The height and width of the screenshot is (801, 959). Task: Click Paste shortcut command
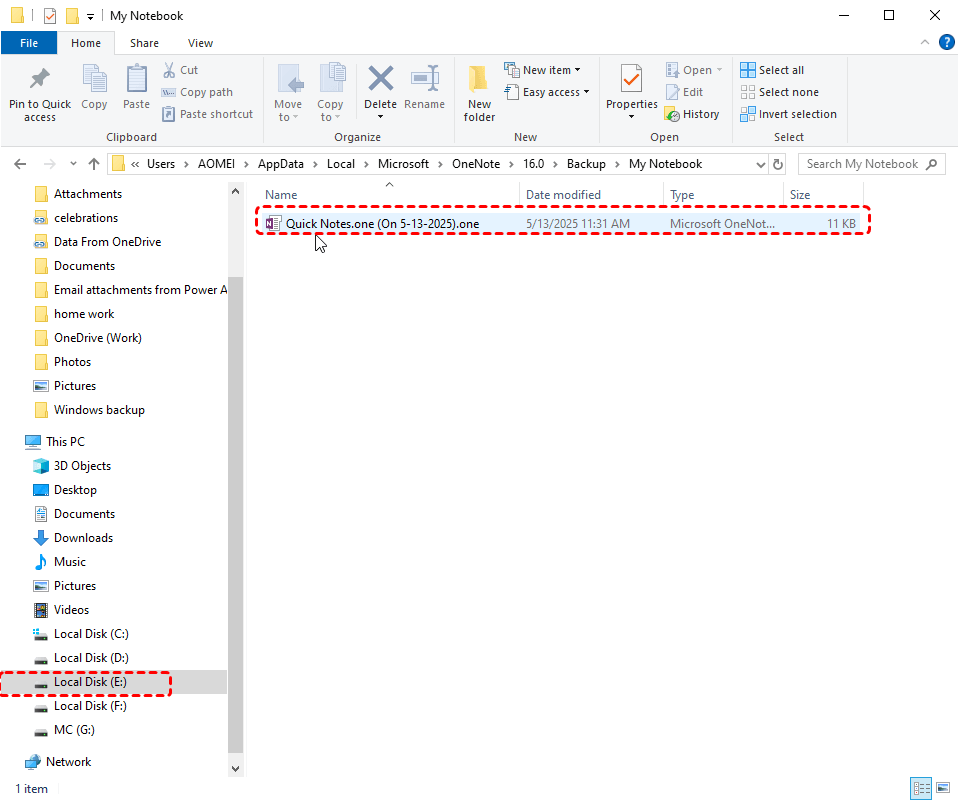click(x=207, y=114)
